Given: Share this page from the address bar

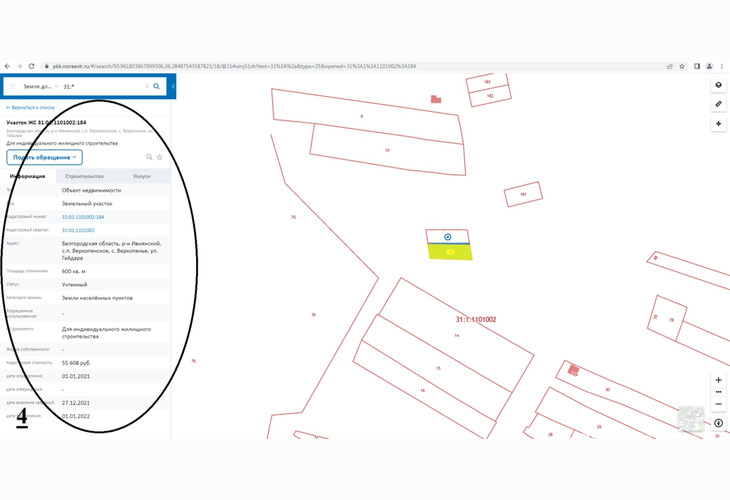Looking at the screenshot, I should click(669, 67).
